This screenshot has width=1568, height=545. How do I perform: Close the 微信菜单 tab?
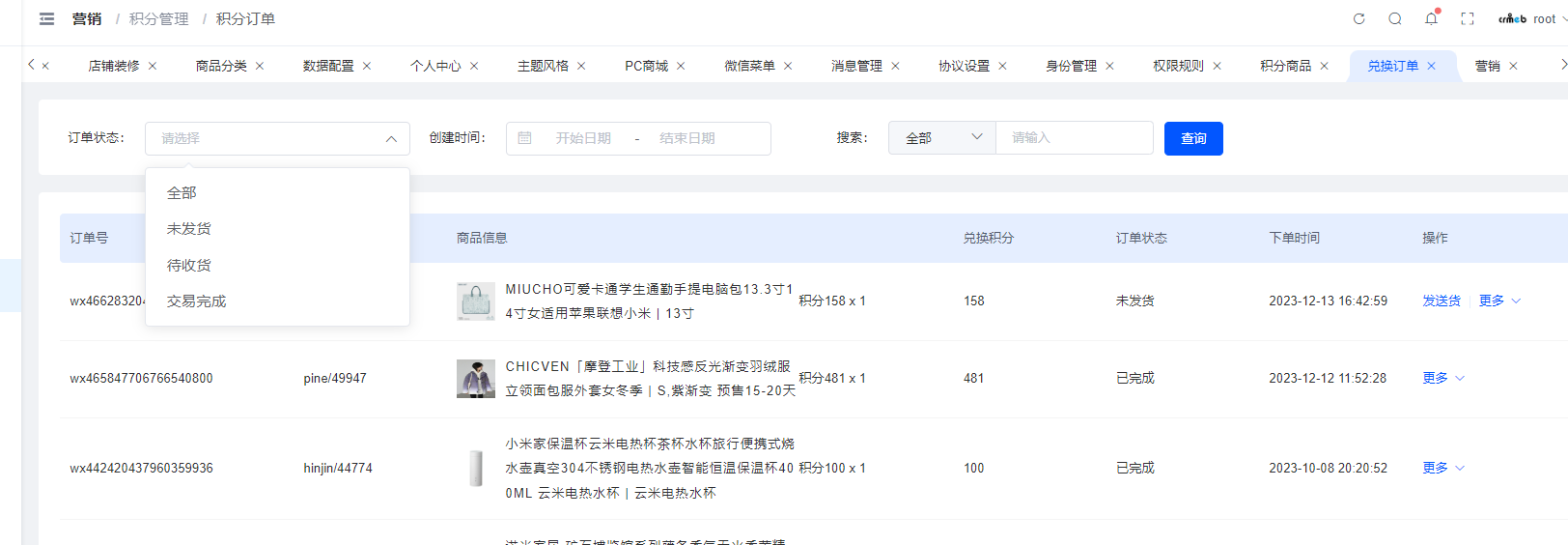click(788, 66)
